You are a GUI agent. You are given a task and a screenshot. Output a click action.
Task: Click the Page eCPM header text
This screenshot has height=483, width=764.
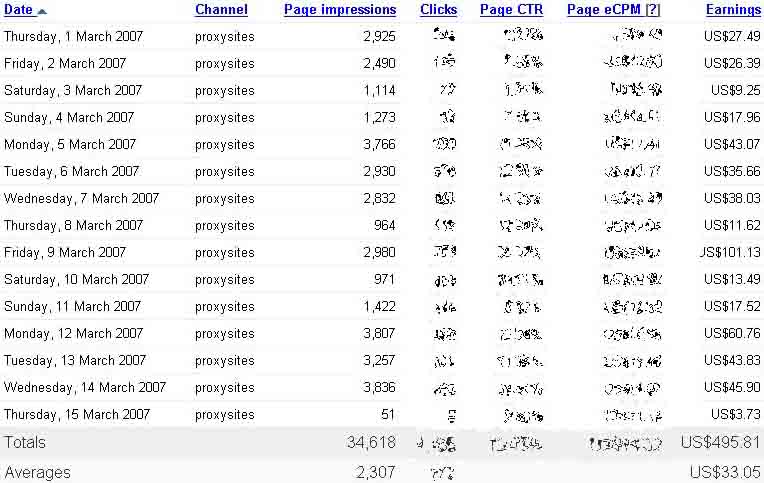click(x=604, y=10)
